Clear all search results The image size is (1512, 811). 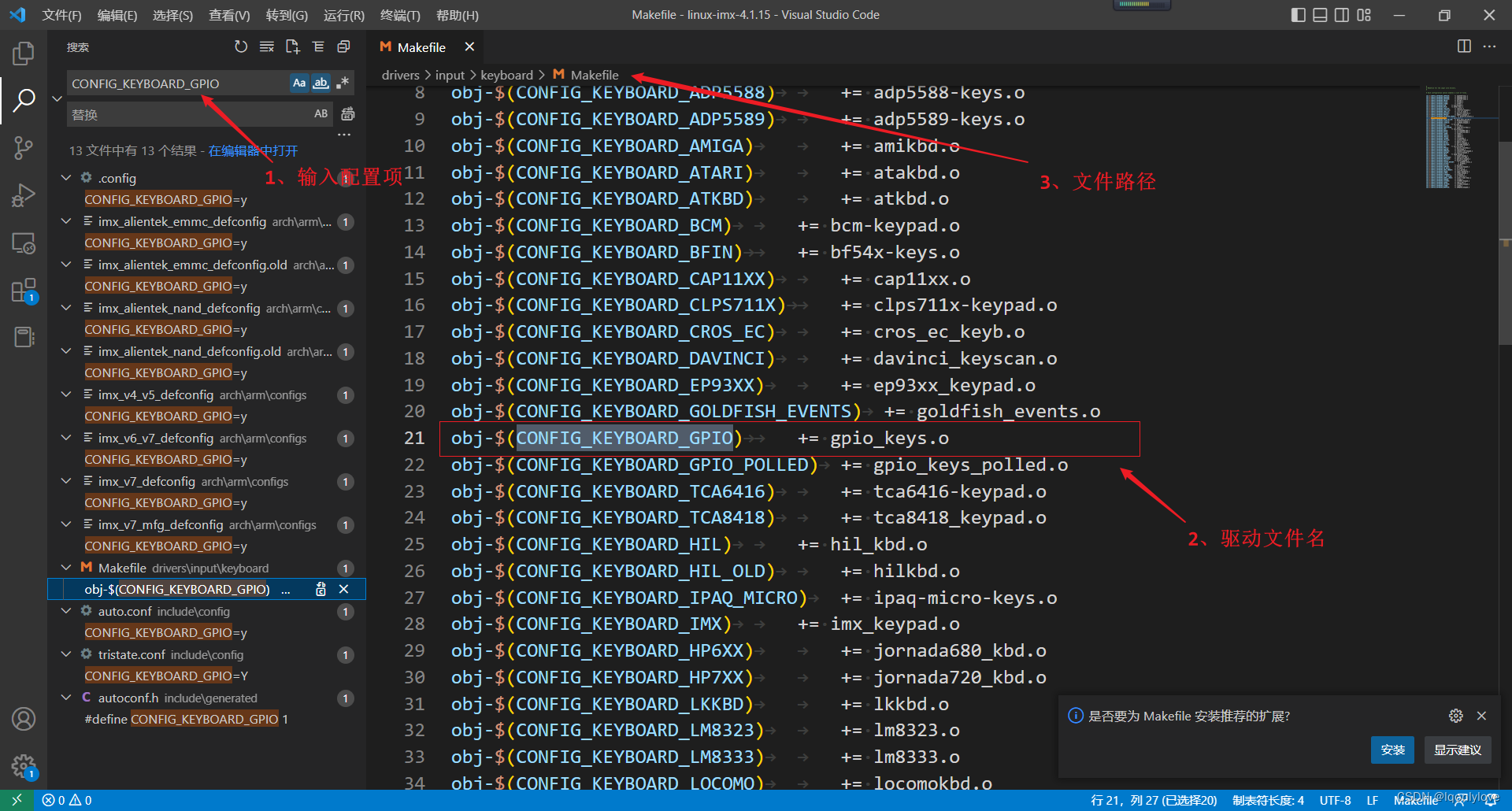pyautogui.click(x=267, y=46)
